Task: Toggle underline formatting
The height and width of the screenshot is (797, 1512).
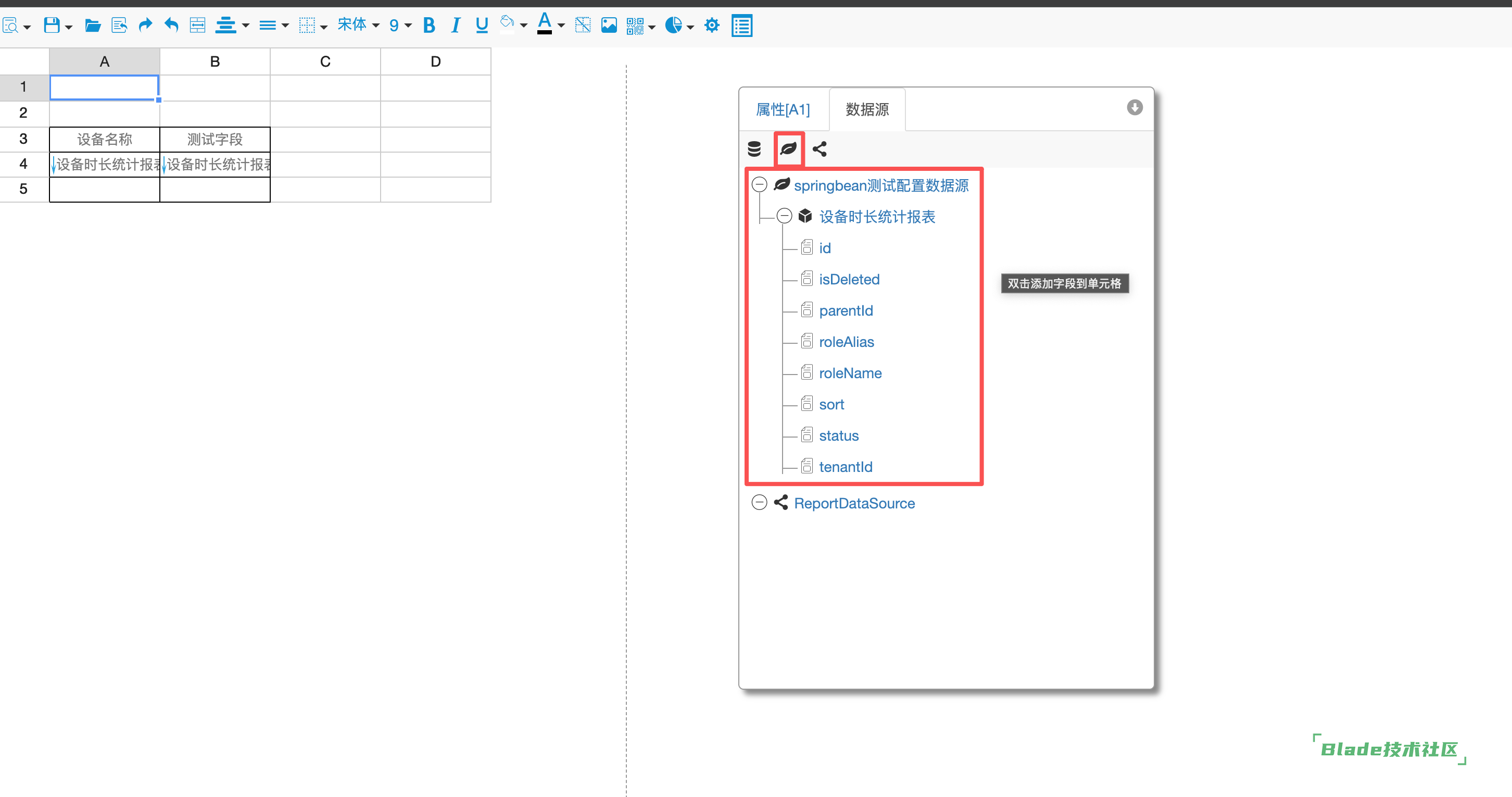Action: click(482, 25)
